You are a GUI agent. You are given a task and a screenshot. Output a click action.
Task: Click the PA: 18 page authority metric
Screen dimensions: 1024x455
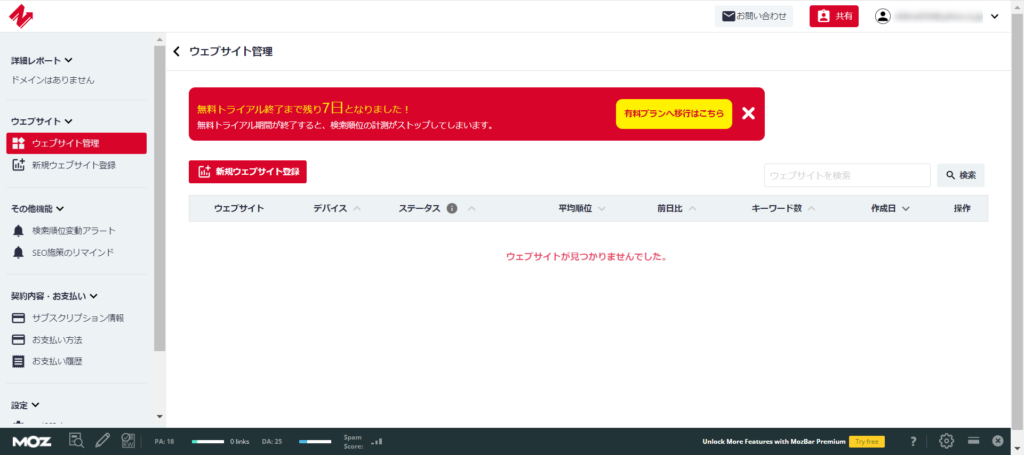point(165,441)
